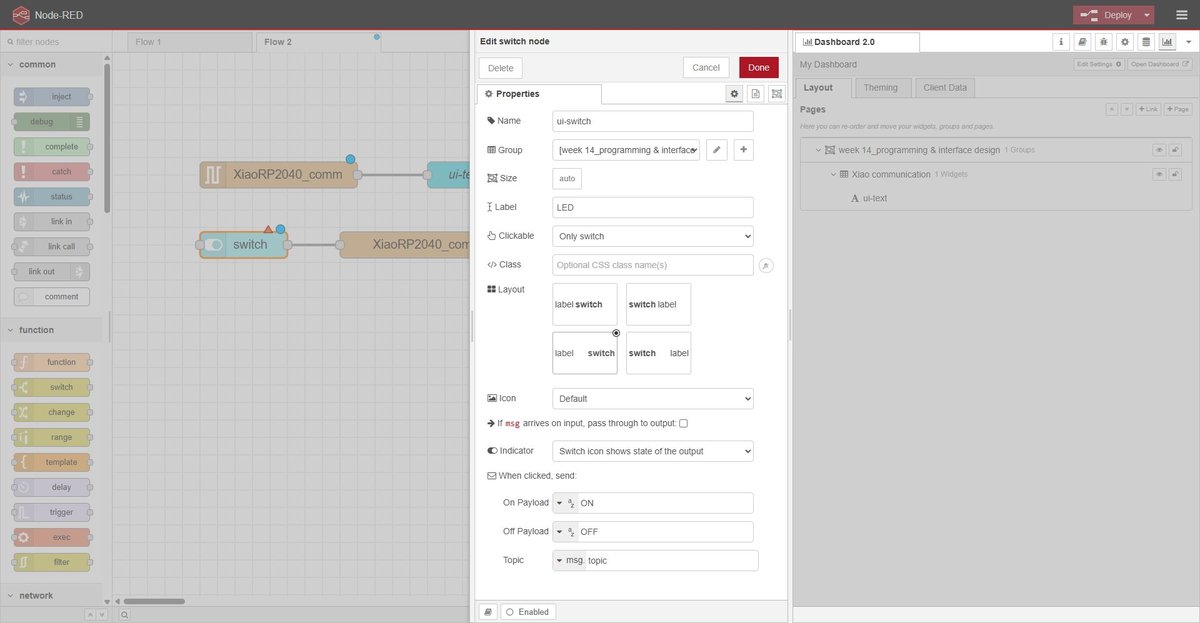Click the collapse-all up arrow in Pages
The width and height of the screenshot is (1200, 623).
click(1112, 109)
